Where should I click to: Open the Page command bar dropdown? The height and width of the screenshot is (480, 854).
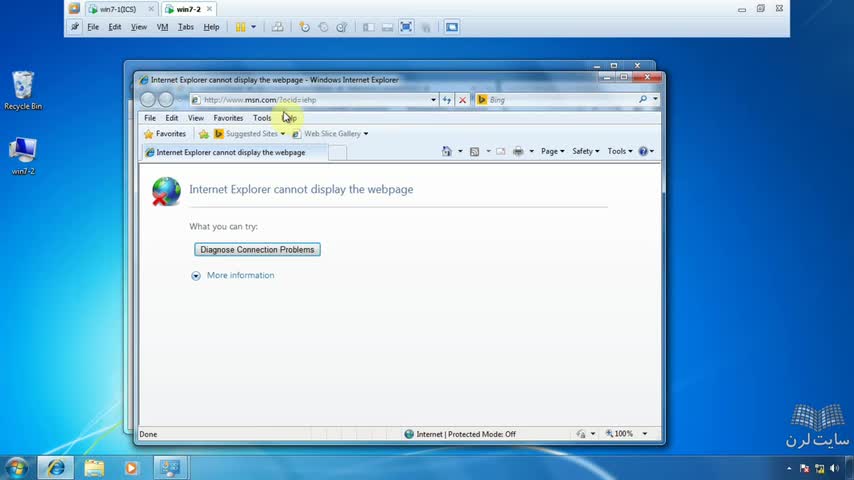coord(552,151)
